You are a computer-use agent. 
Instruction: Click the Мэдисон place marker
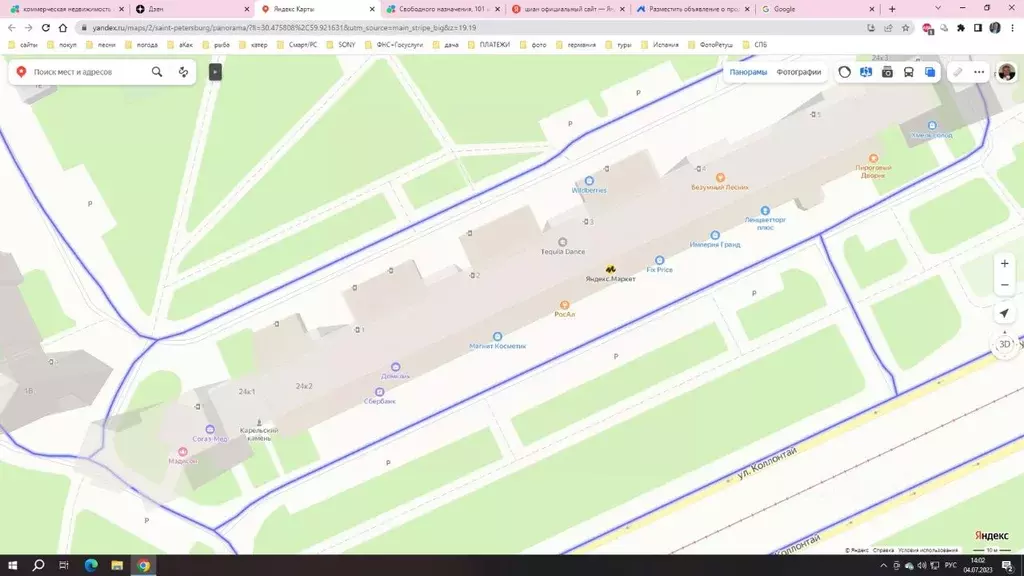(183, 452)
